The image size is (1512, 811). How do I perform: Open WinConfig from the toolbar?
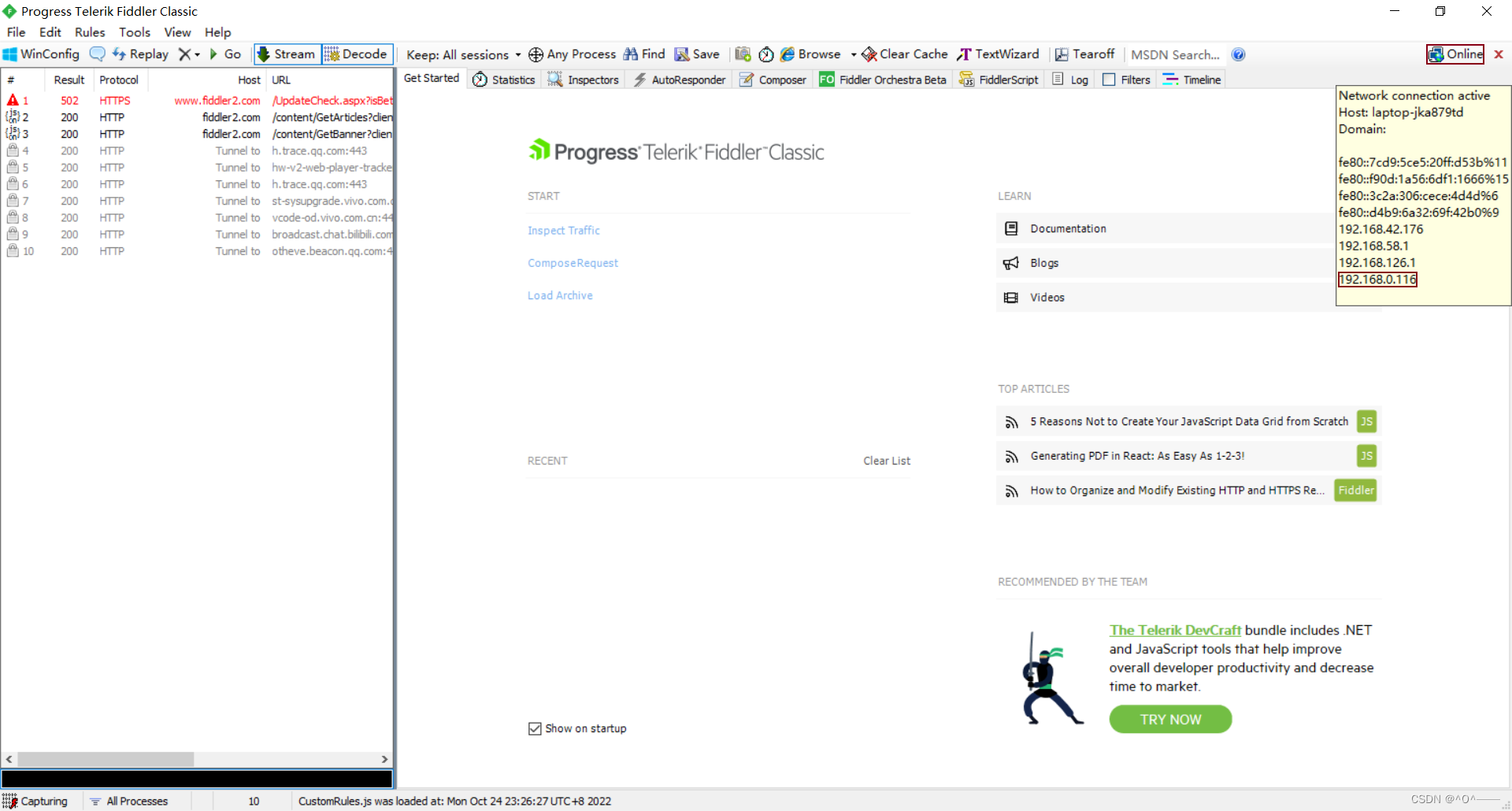(42, 54)
